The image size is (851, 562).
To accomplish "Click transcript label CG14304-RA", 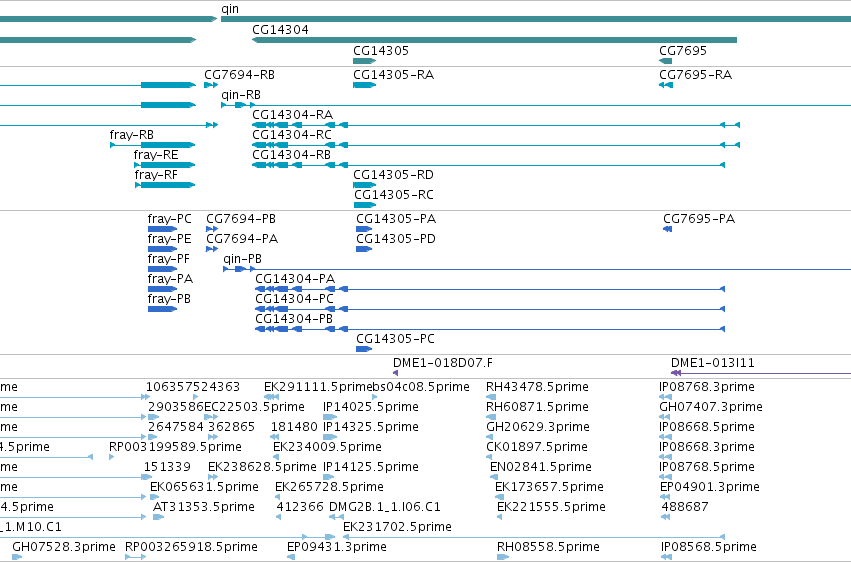I will (293, 114).
